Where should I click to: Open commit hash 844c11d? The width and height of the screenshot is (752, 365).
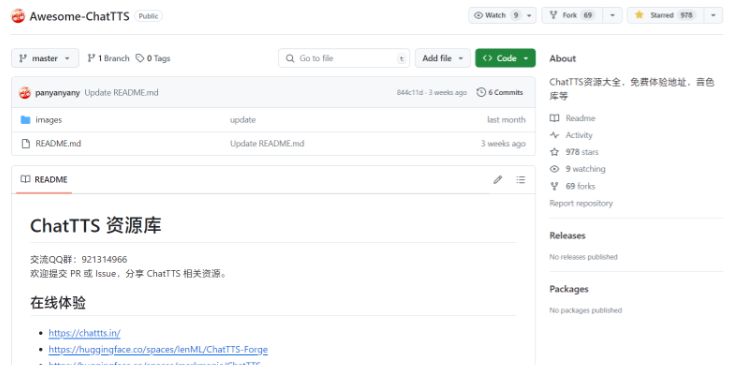coord(410,93)
